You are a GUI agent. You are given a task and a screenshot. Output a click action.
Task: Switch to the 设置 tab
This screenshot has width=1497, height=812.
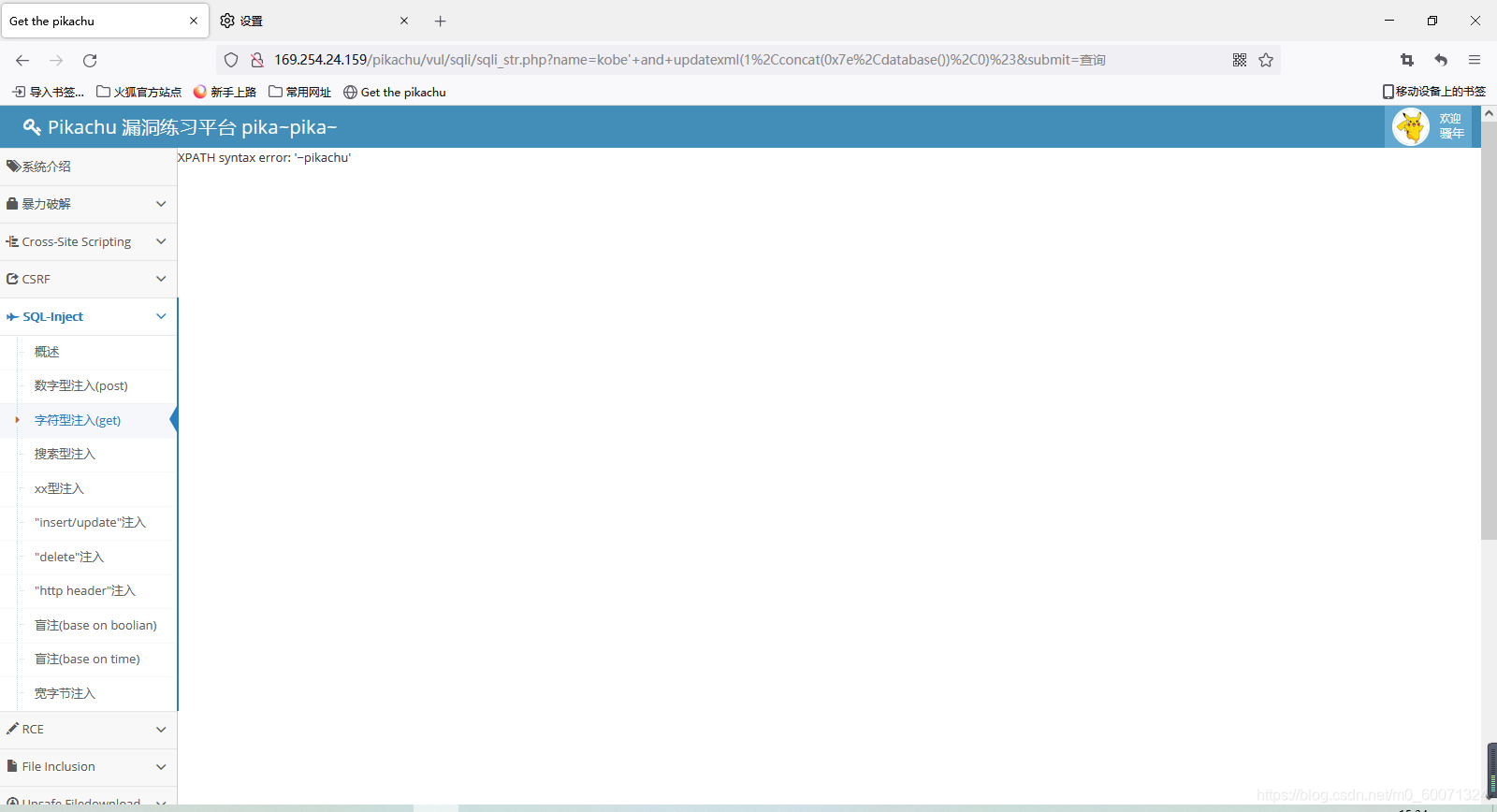coord(313,21)
